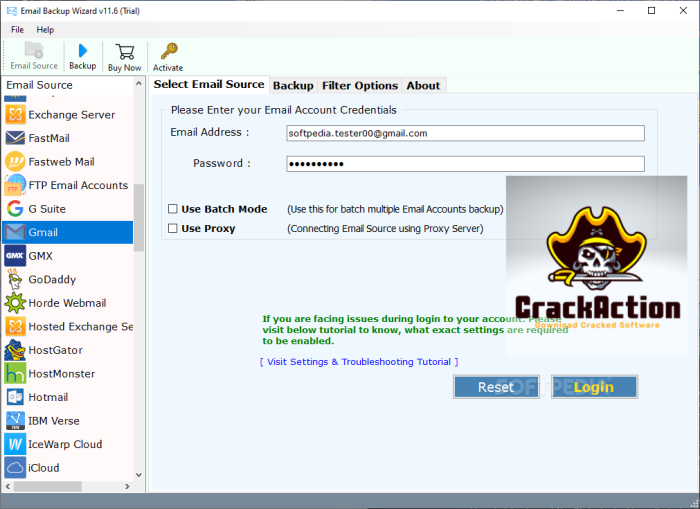Click the Email Address input field
Screen dimensions: 700x509
click(x=465, y=133)
